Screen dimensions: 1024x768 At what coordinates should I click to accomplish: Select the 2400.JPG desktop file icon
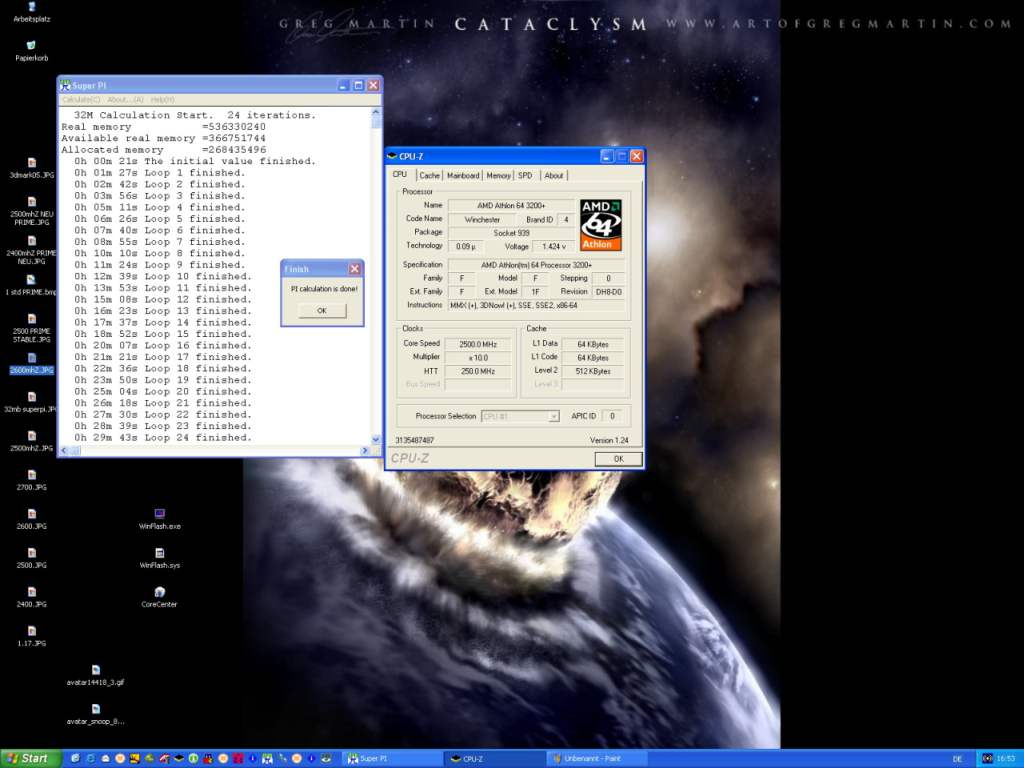point(31,598)
